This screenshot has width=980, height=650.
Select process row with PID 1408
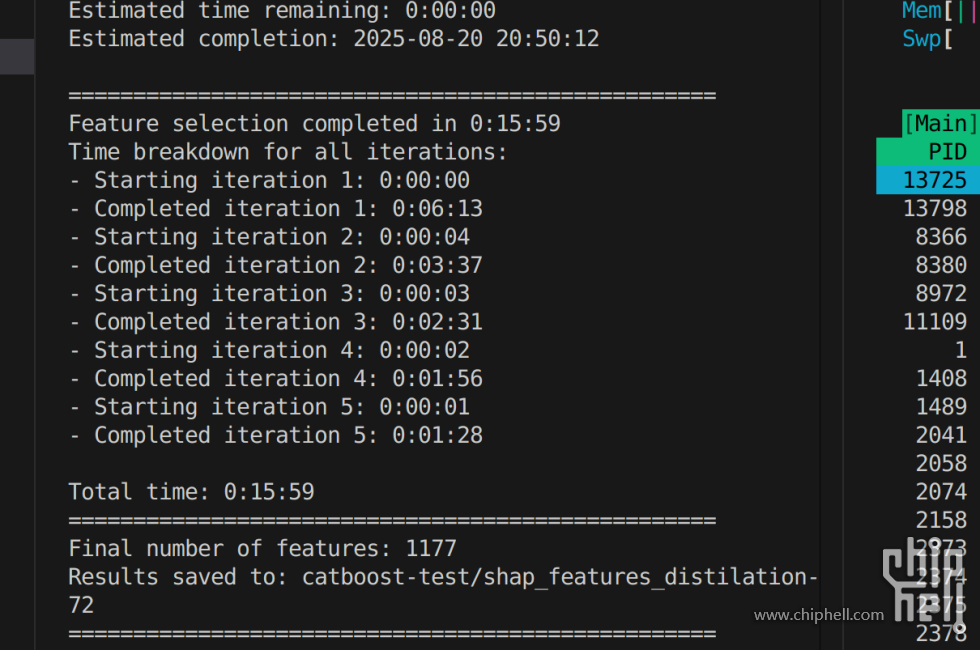click(x=941, y=378)
